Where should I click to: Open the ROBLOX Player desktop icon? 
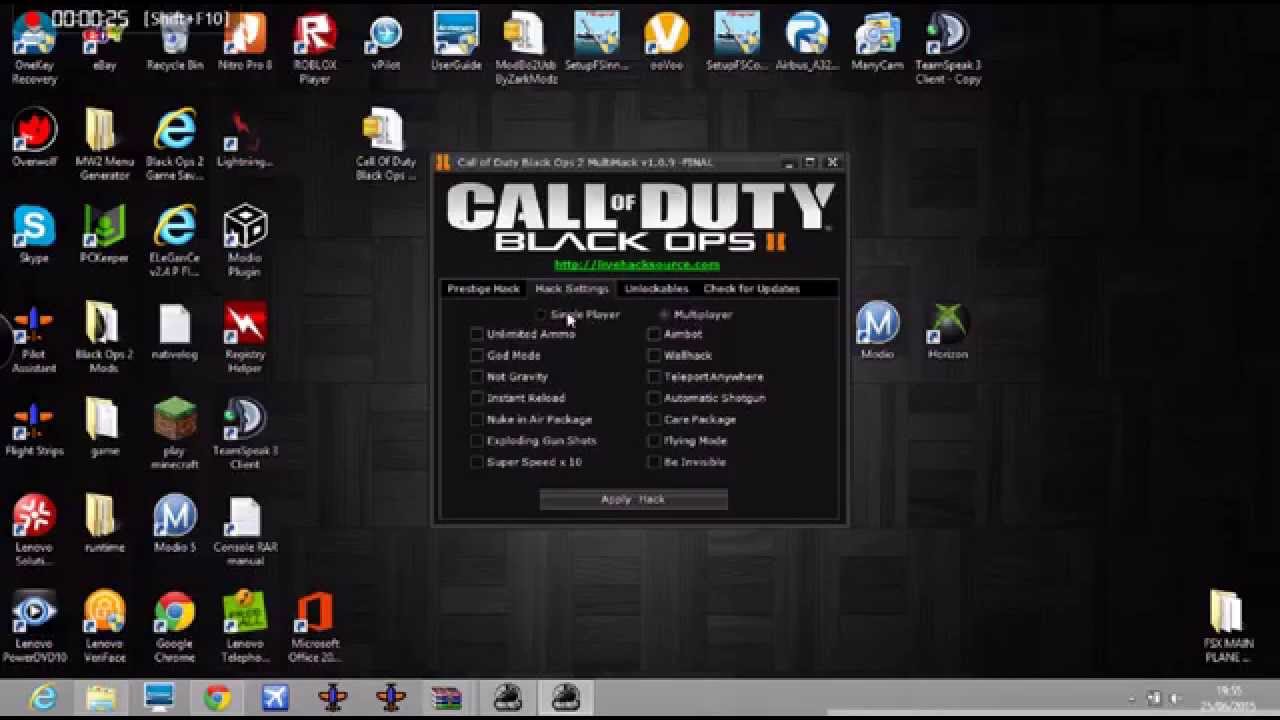pos(314,48)
